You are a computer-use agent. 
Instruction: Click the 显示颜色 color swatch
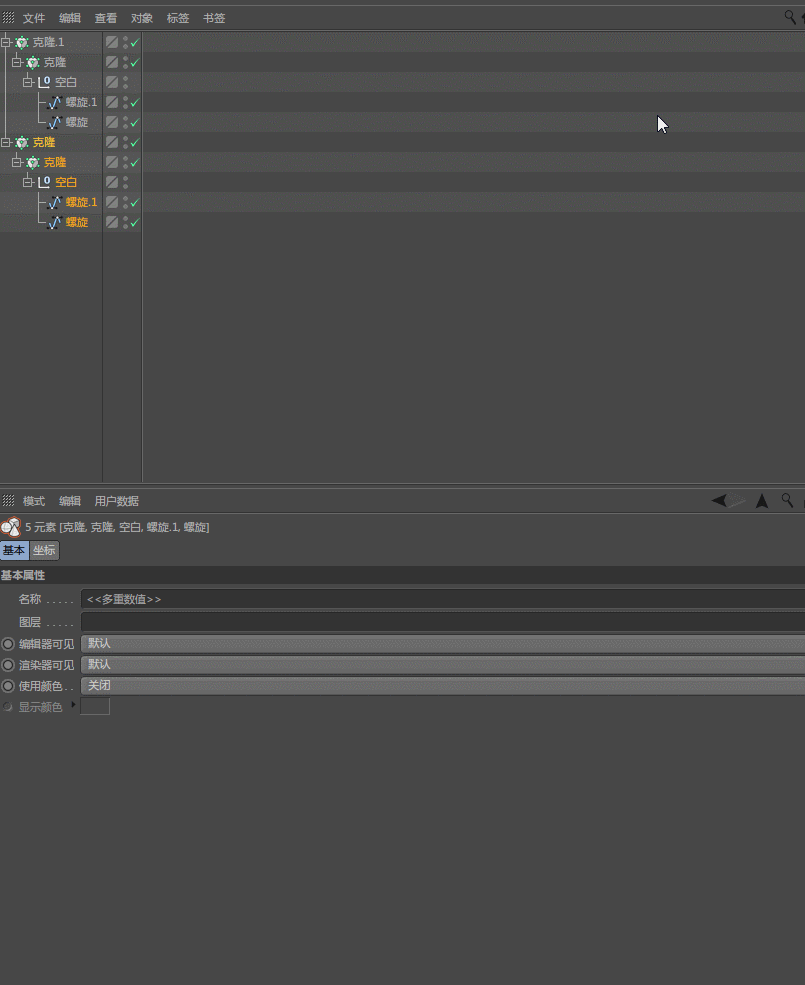(95, 707)
